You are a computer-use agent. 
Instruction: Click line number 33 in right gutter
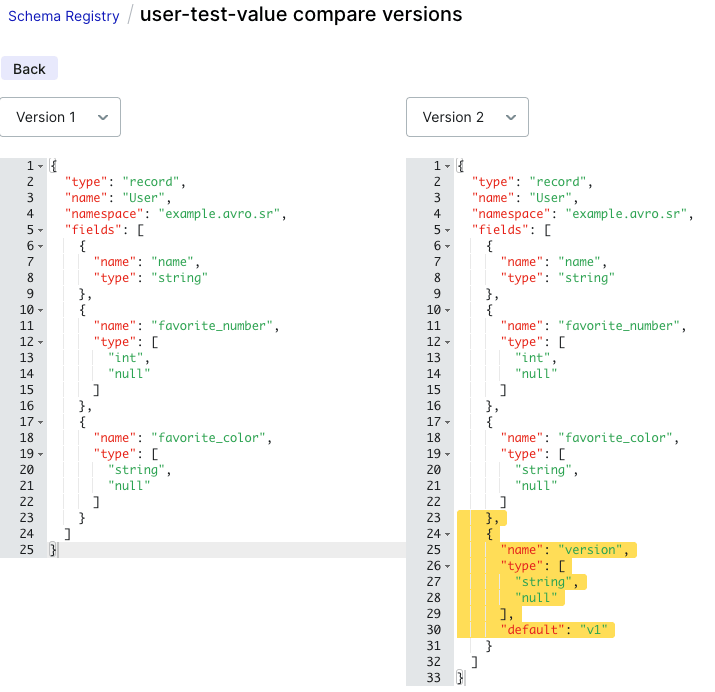(x=434, y=678)
